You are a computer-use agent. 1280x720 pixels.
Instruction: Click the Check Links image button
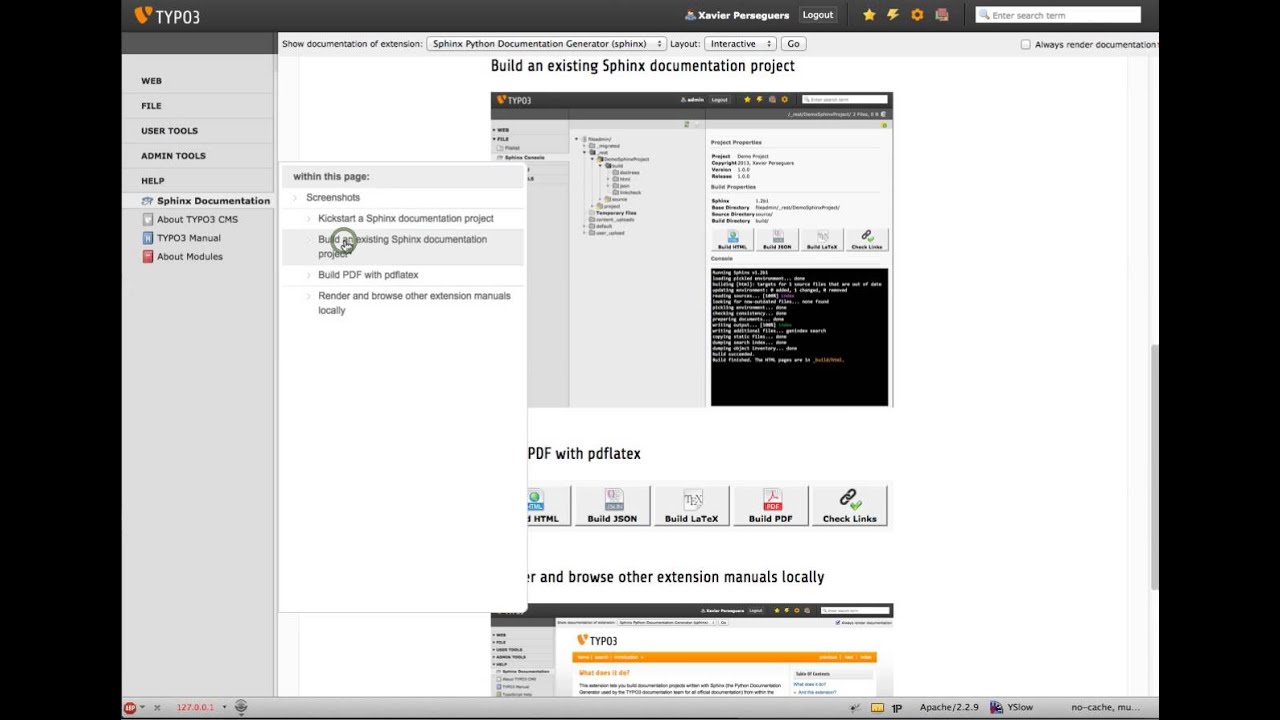(x=849, y=506)
